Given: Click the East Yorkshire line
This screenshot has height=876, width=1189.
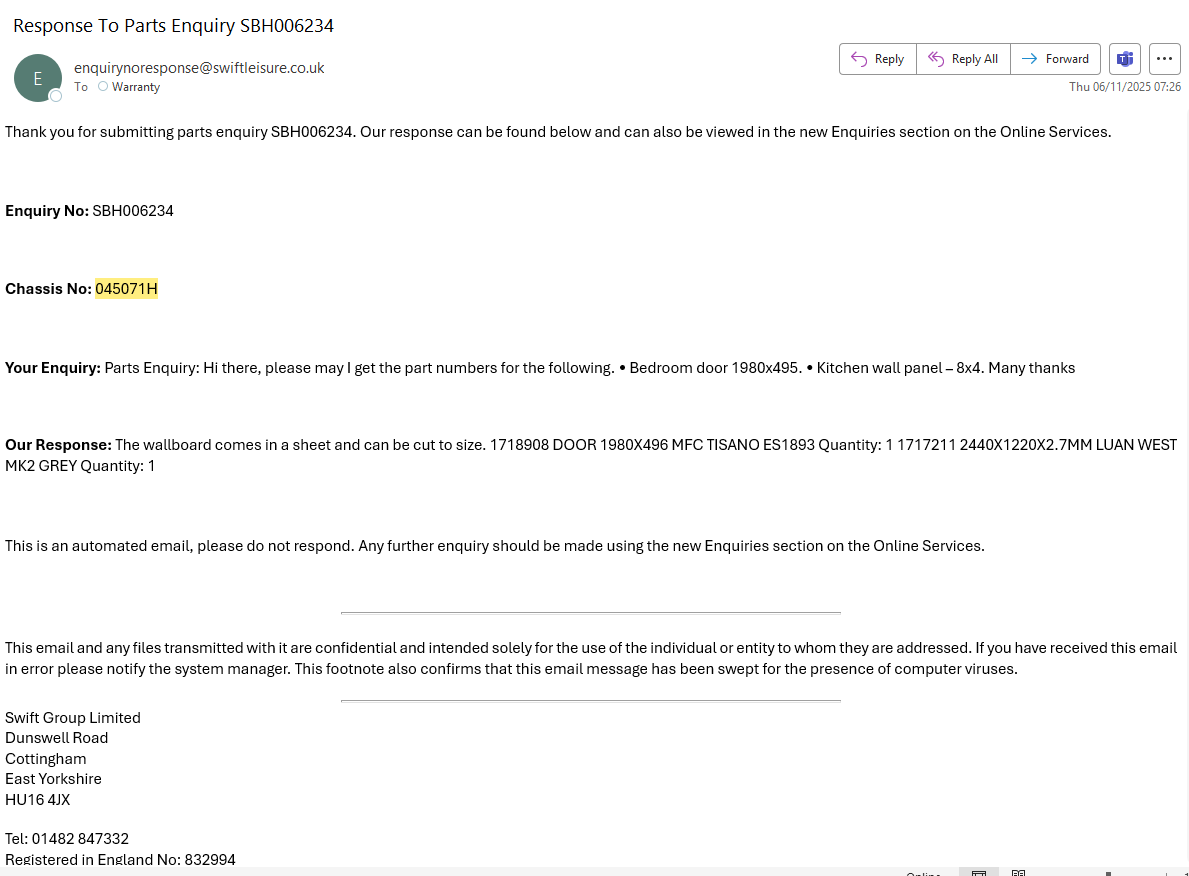Looking at the screenshot, I should click(53, 779).
